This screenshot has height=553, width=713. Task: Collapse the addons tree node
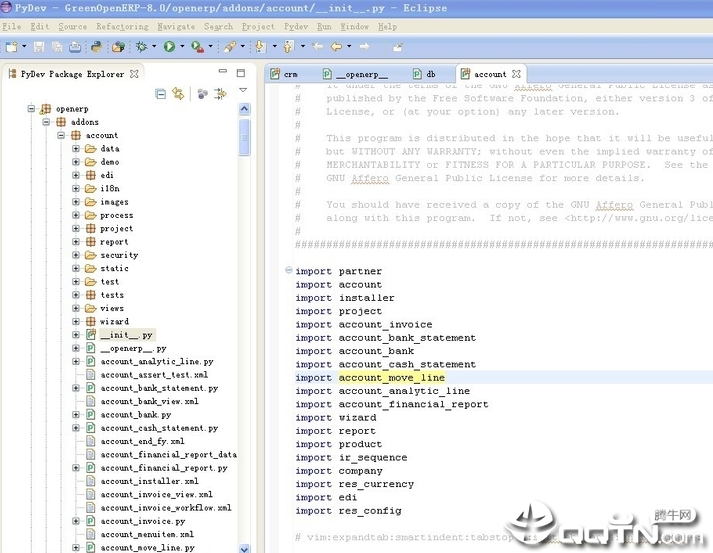tap(46, 122)
